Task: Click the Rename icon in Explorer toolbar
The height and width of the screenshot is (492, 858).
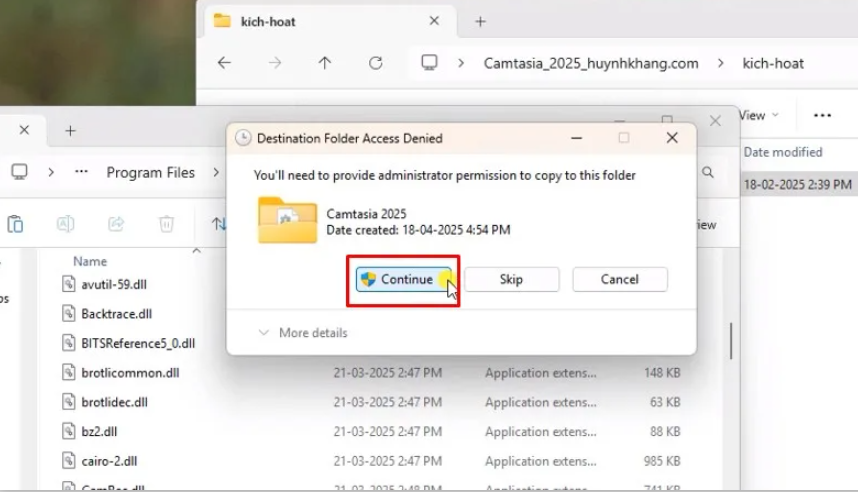Action: 66,224
